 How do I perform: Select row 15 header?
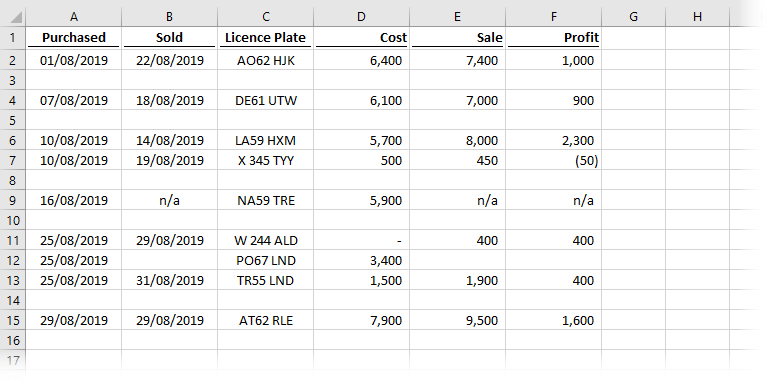(x=13, y=320)
